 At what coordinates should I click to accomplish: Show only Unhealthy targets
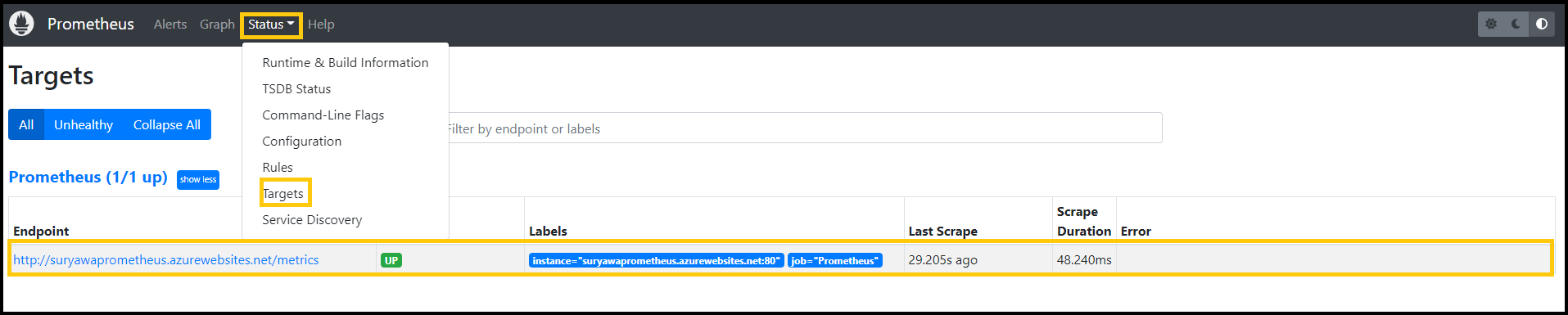tap(84, 124)
